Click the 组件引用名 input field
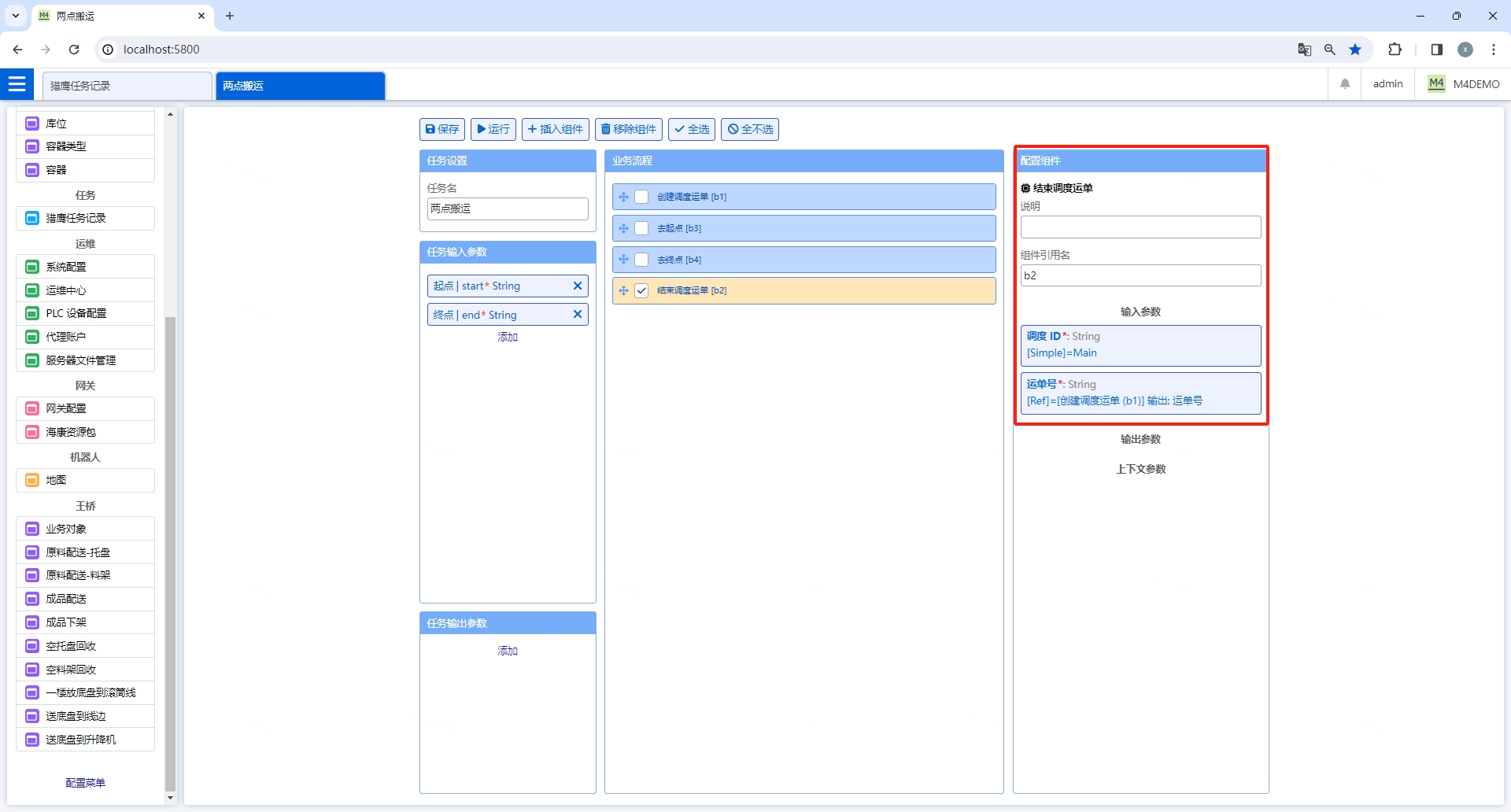The height and width of the screenshot is (812, 1511). [1140, 275]
